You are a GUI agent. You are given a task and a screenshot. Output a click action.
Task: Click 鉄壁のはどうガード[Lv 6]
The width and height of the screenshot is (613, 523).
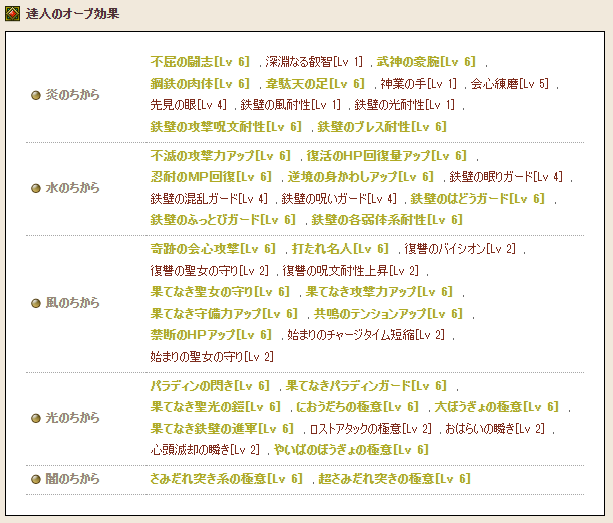pyautogui.click(x=478, y=199)
